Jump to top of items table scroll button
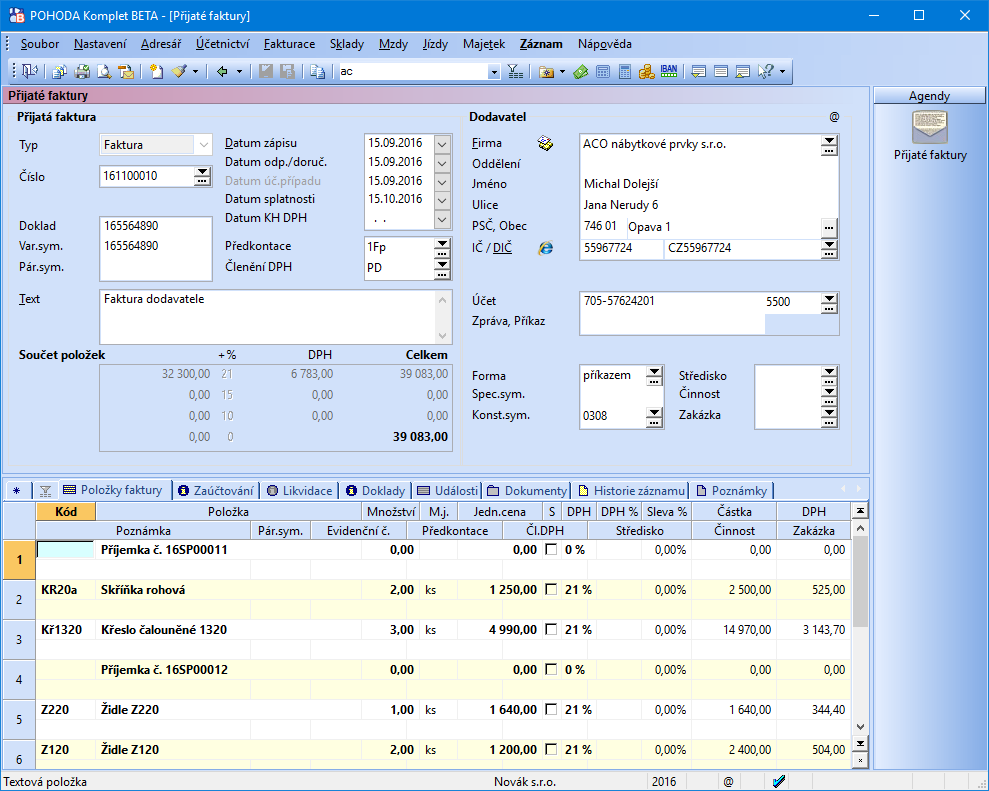989x791 pixels. coord(860,510)
